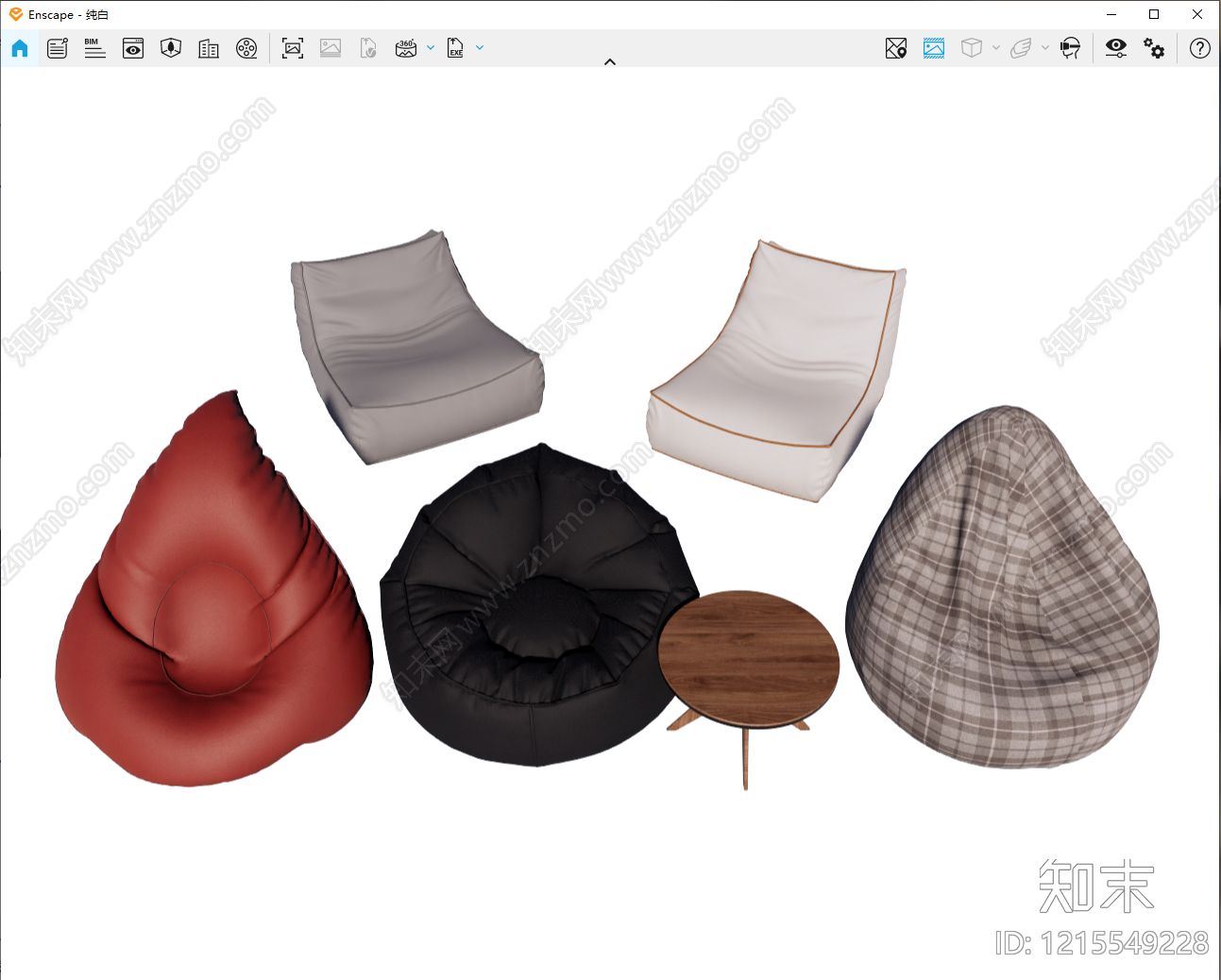Open the Site Context map icon
Viewport: 1221px width, 980px height.
click(x=896, y=48)
